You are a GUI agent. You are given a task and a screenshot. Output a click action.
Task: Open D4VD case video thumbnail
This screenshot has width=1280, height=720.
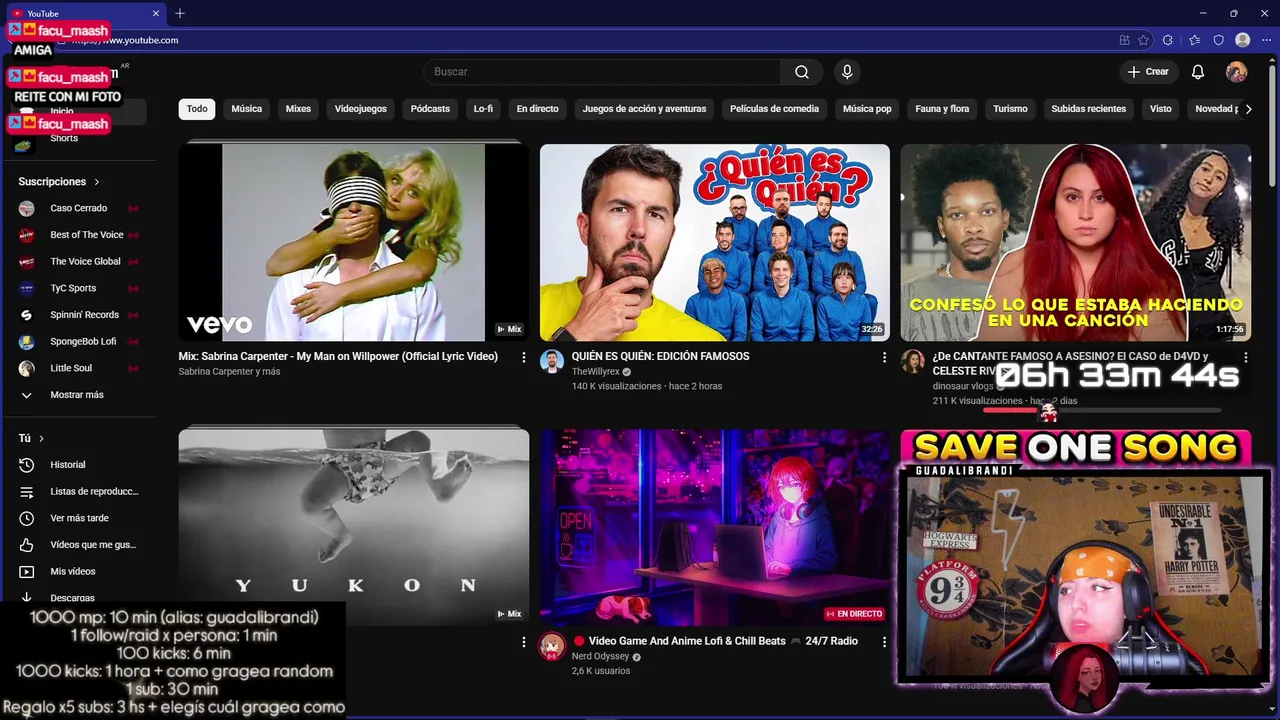1075,242
